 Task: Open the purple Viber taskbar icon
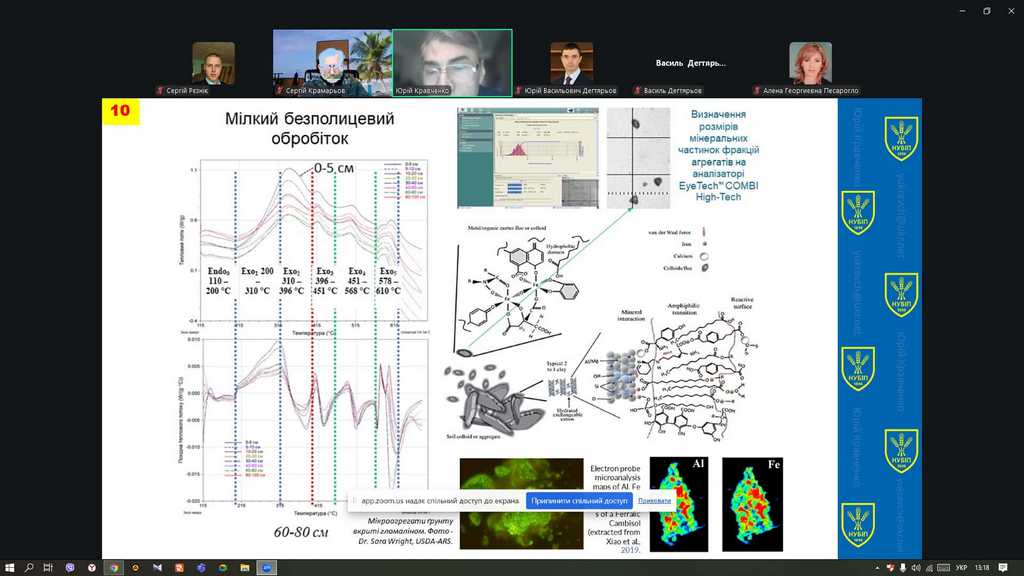70,567
